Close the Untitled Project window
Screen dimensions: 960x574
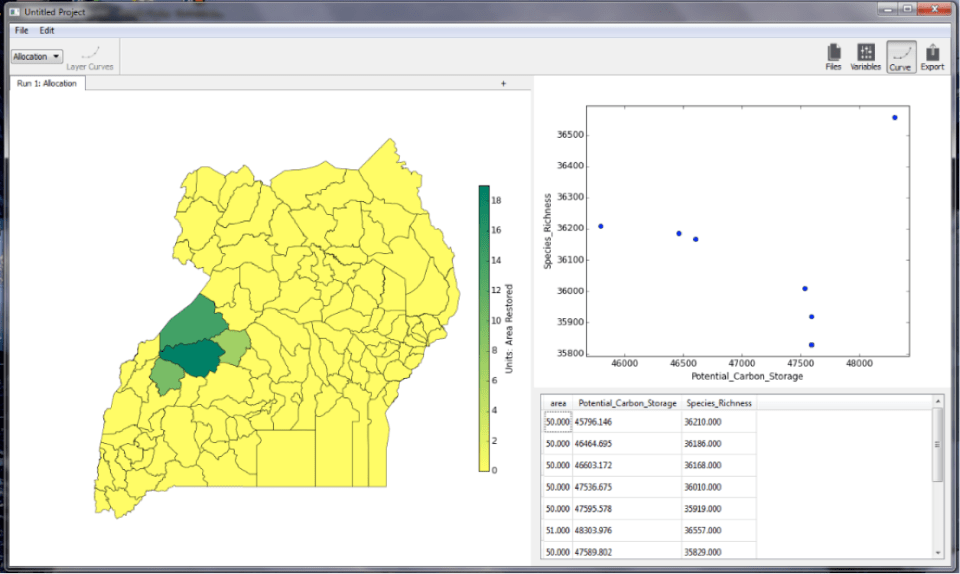click(934, 9)
